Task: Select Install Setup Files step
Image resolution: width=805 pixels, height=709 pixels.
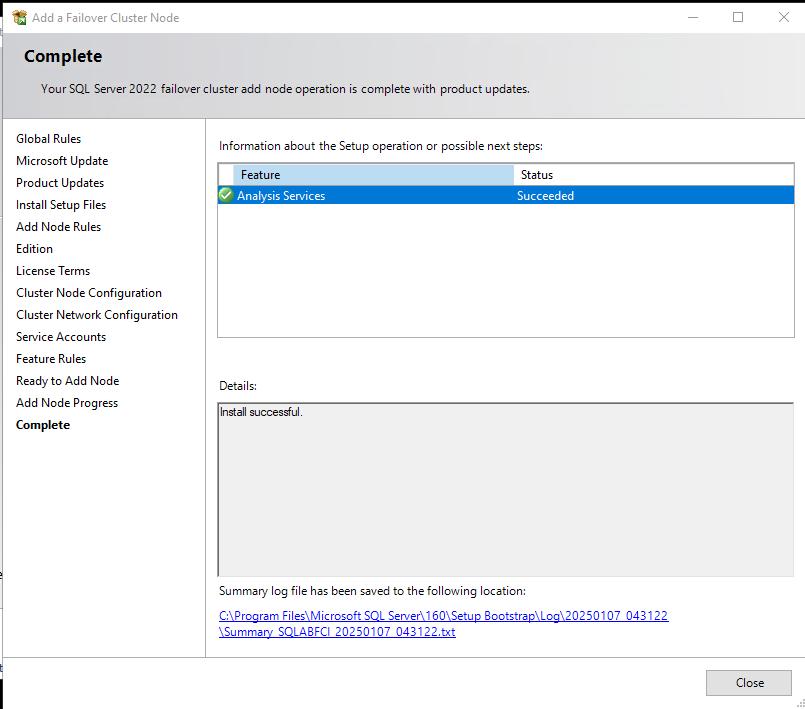Action: click(x=61, y=205)
